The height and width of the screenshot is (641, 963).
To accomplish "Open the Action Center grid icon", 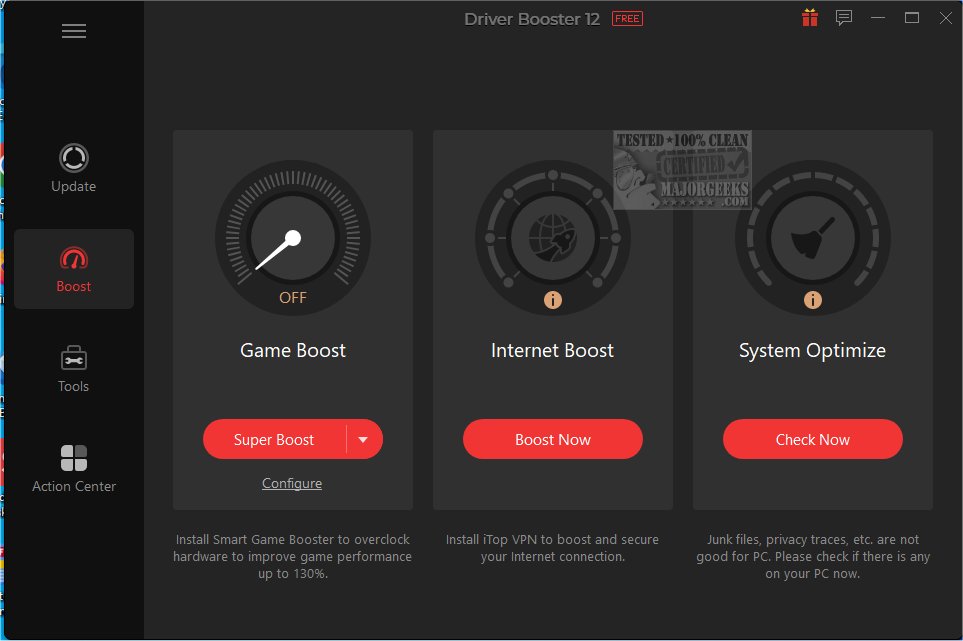I will tap(74, 458).
